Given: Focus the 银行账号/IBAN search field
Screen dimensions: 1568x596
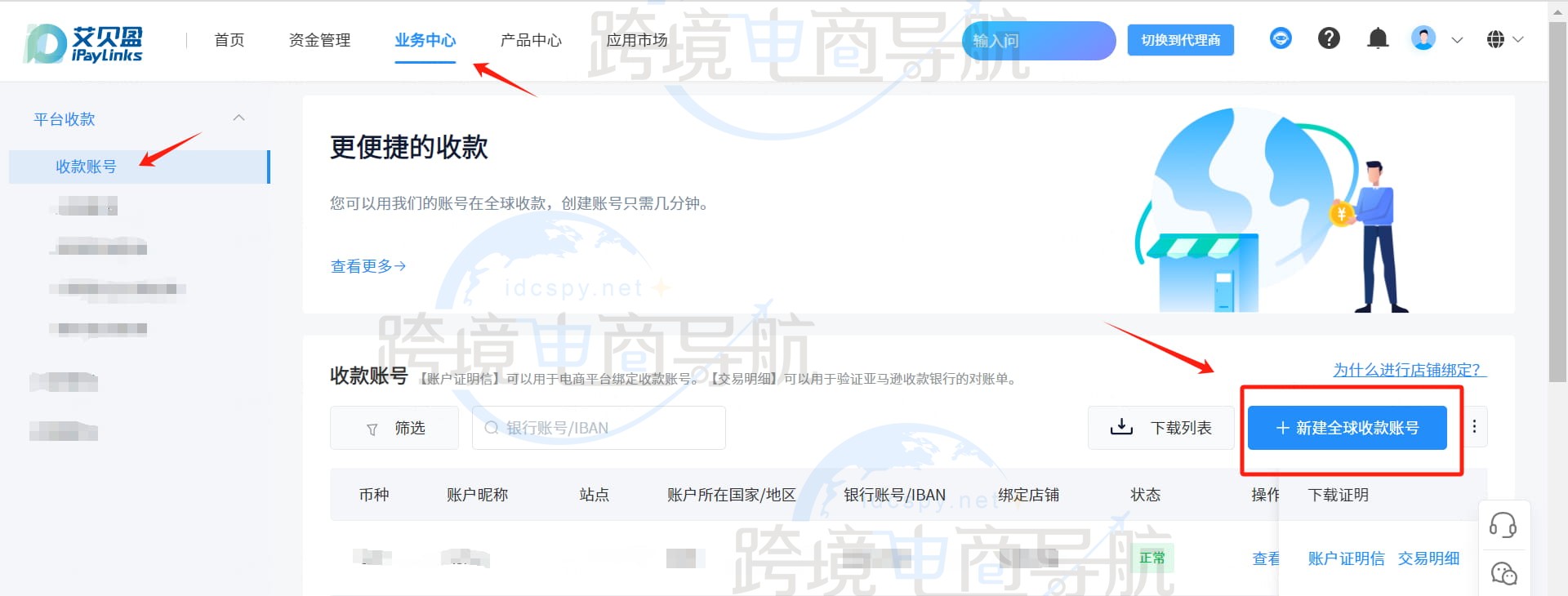Looking at the screenshot, I should coord(599,428).
